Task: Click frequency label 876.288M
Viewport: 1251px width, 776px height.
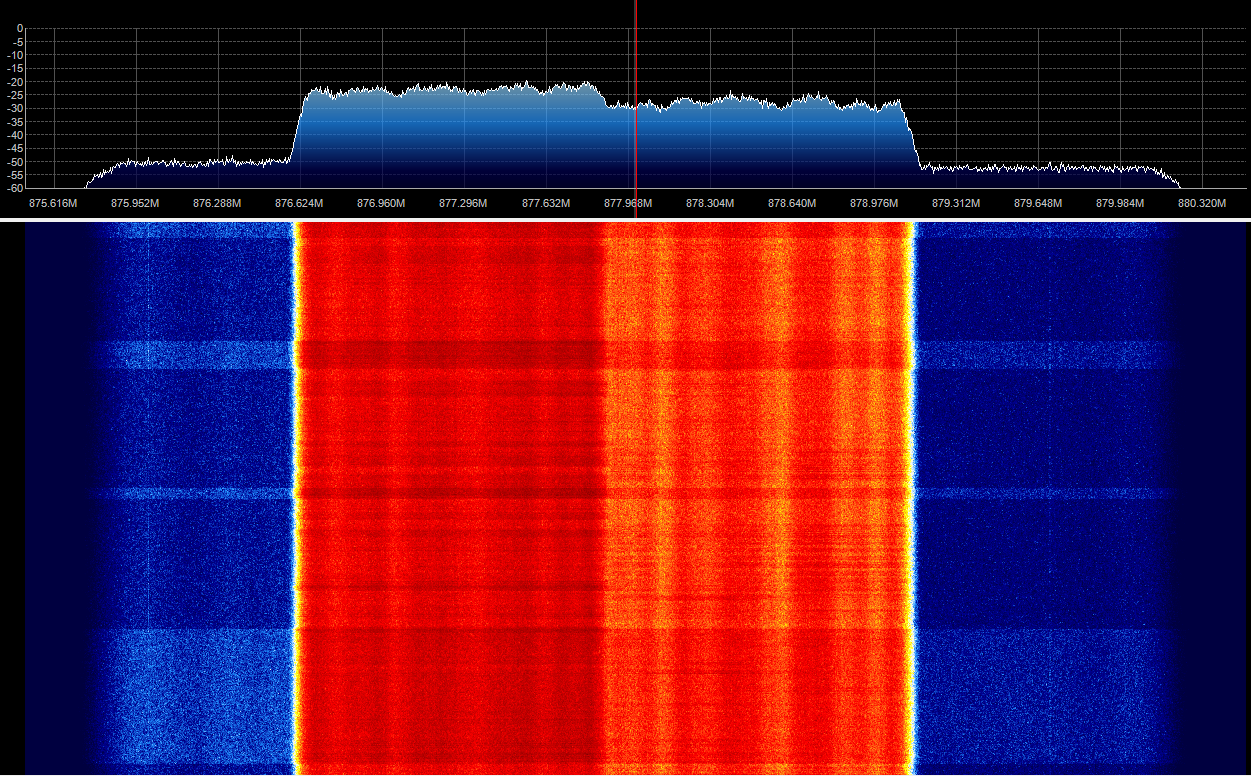Action: (x=217, y=203)
